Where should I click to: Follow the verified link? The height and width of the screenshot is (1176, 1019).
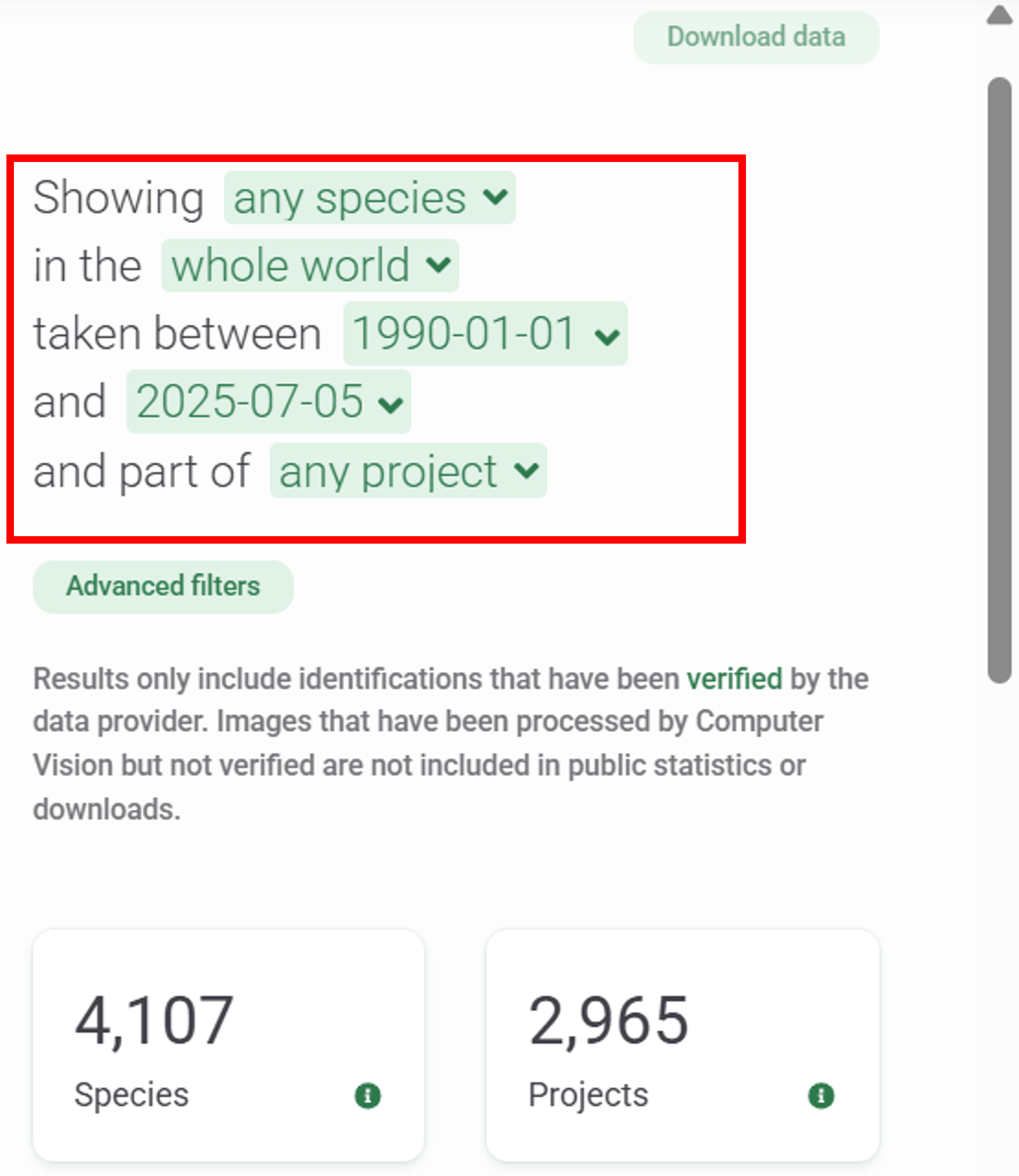[x=734, y=679]
